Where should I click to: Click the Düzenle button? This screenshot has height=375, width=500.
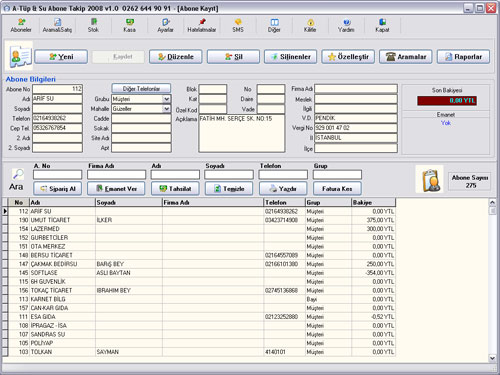pyautogui.click(x=176, y=57)
